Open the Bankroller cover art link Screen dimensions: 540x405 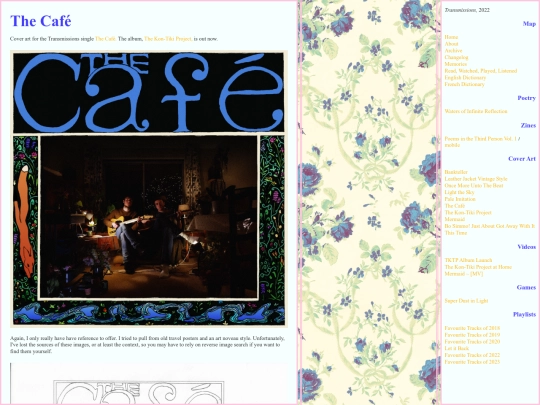pyautogui.click(x=456, y=172)
